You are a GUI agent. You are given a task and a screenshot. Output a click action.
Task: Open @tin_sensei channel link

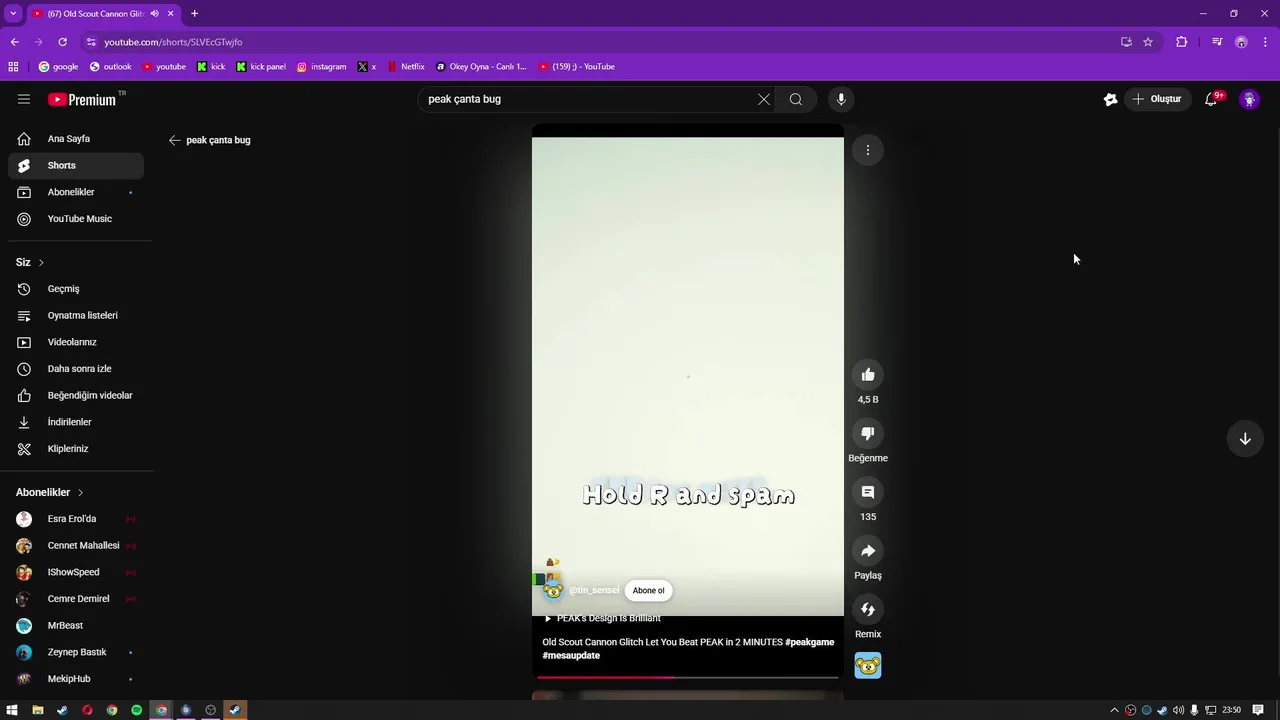pyautogui.click(x=594, y=590)
